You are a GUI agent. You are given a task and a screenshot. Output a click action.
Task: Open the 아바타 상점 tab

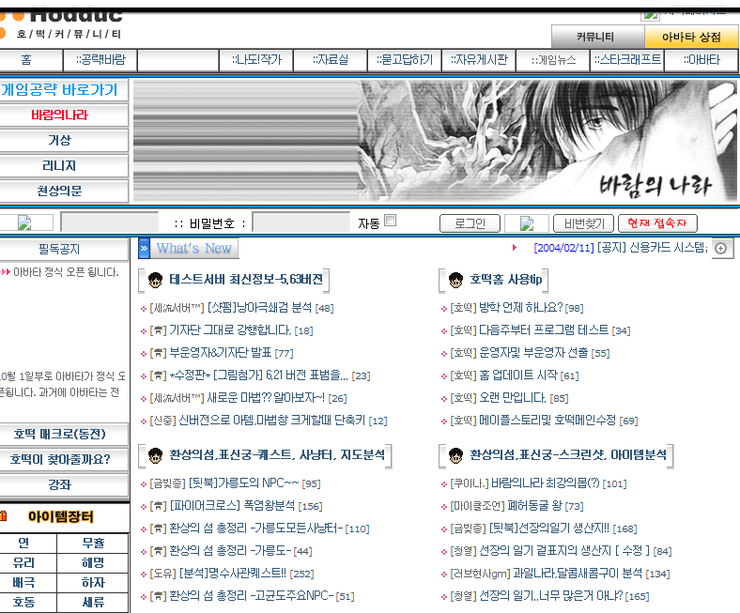(x=691, y=36)
